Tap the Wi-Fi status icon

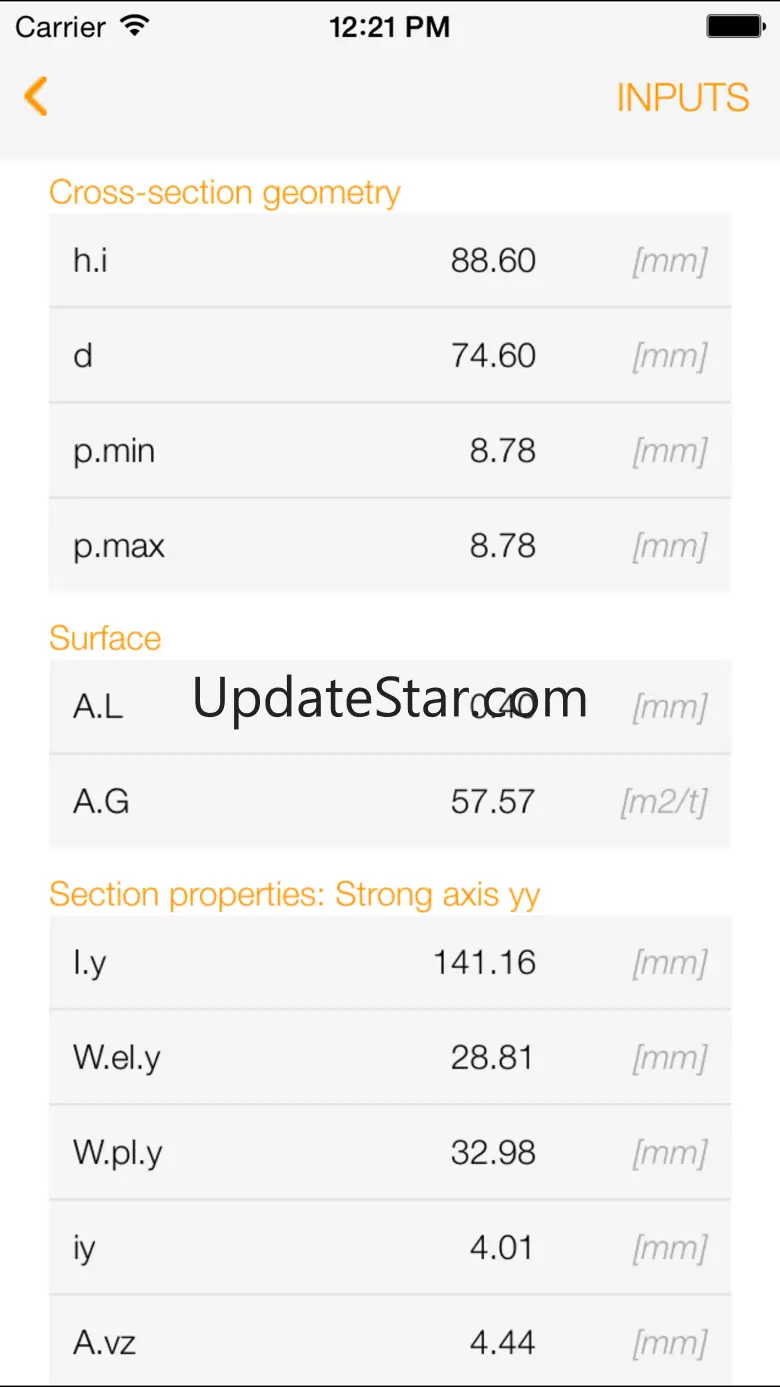pyautogui.click(x=132, y=27)
